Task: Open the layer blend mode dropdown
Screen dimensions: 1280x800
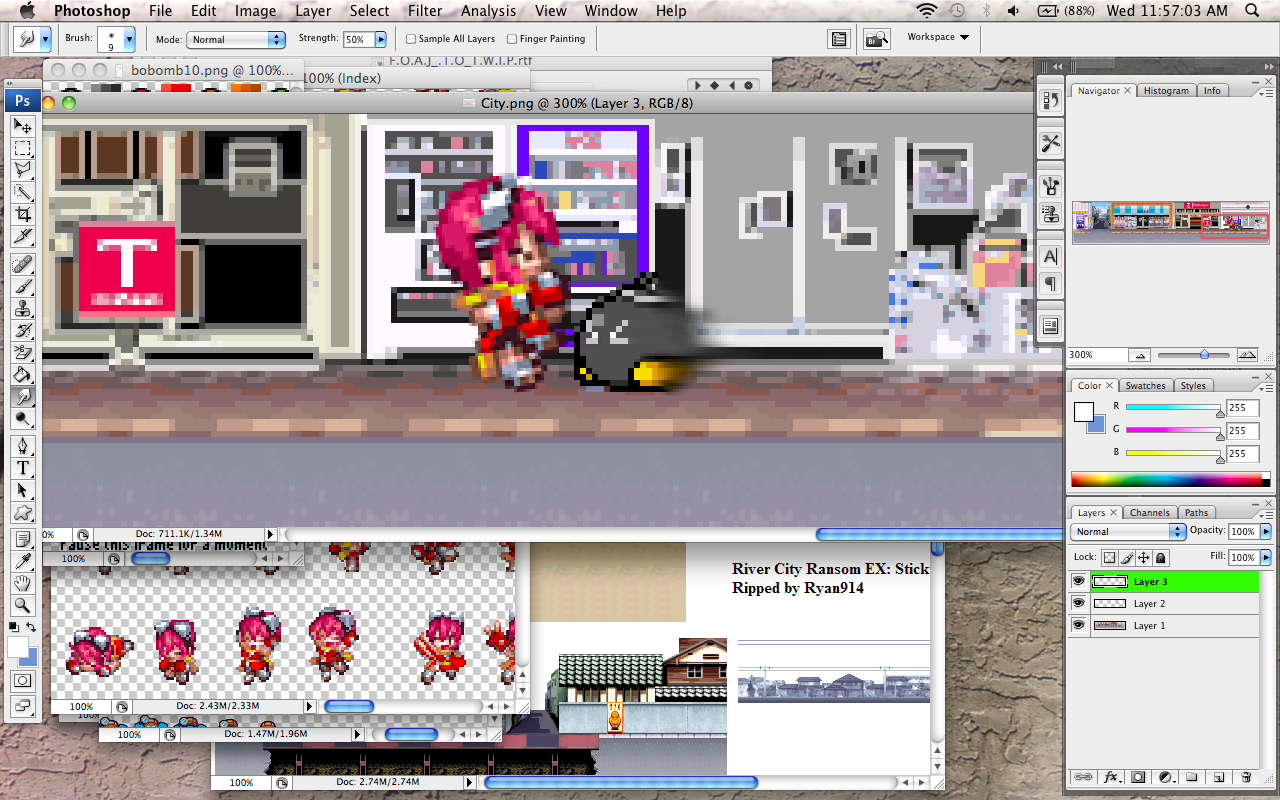Action: [x=1127, y=532]
